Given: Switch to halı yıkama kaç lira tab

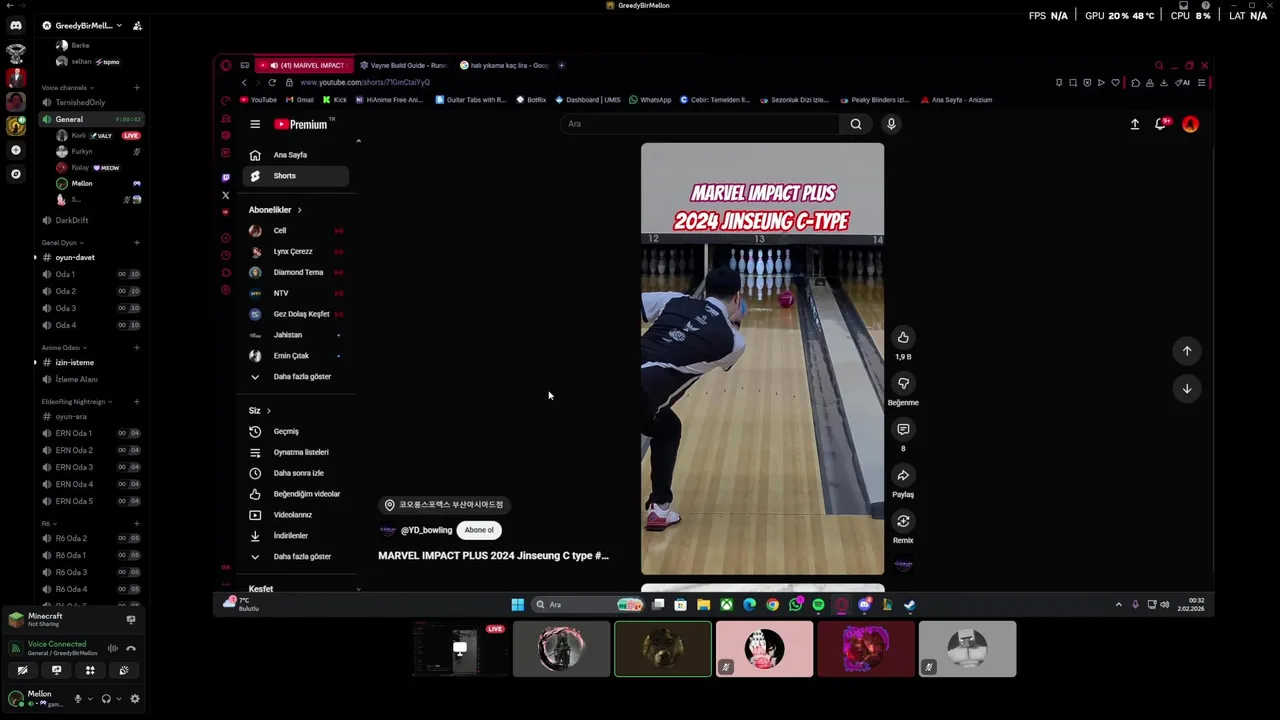Looking at the screenshot, I should (x=505, y=65).
